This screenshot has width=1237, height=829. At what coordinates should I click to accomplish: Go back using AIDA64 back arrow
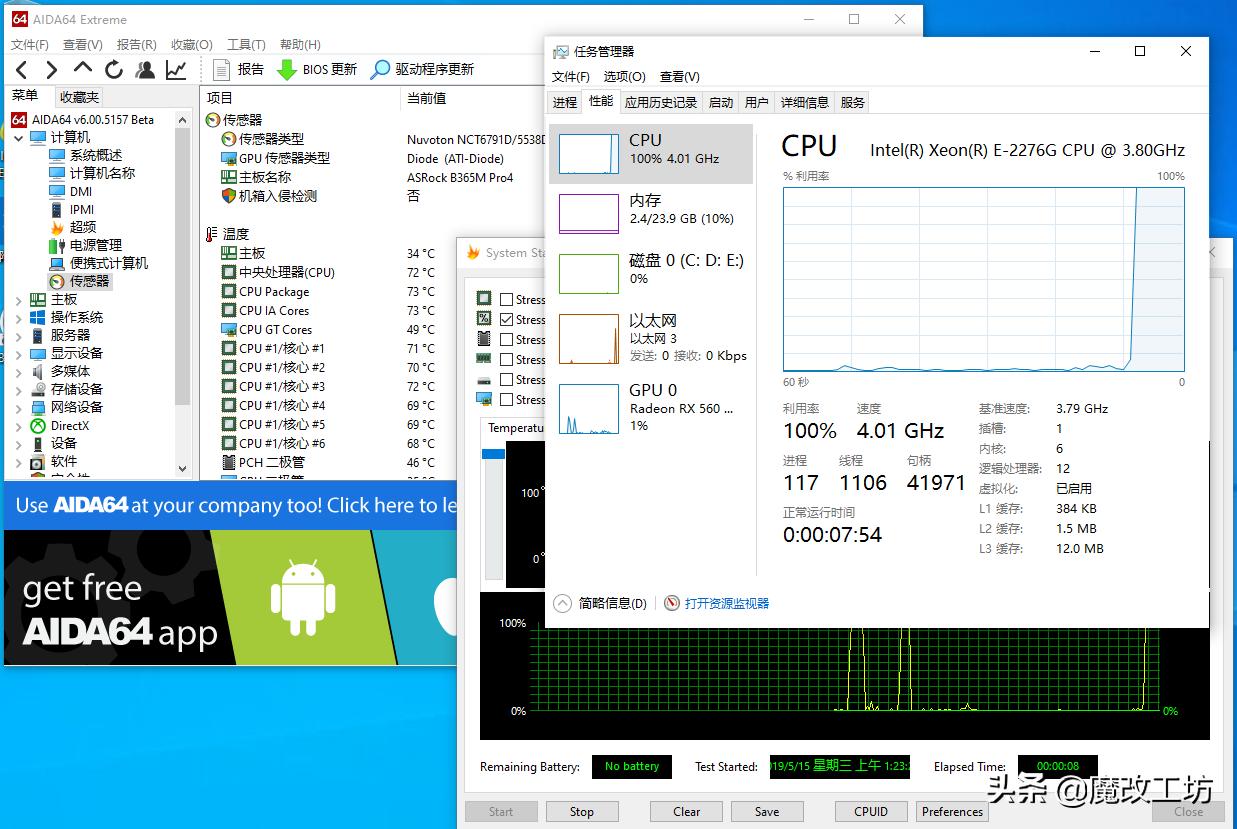tap(22, 69)
